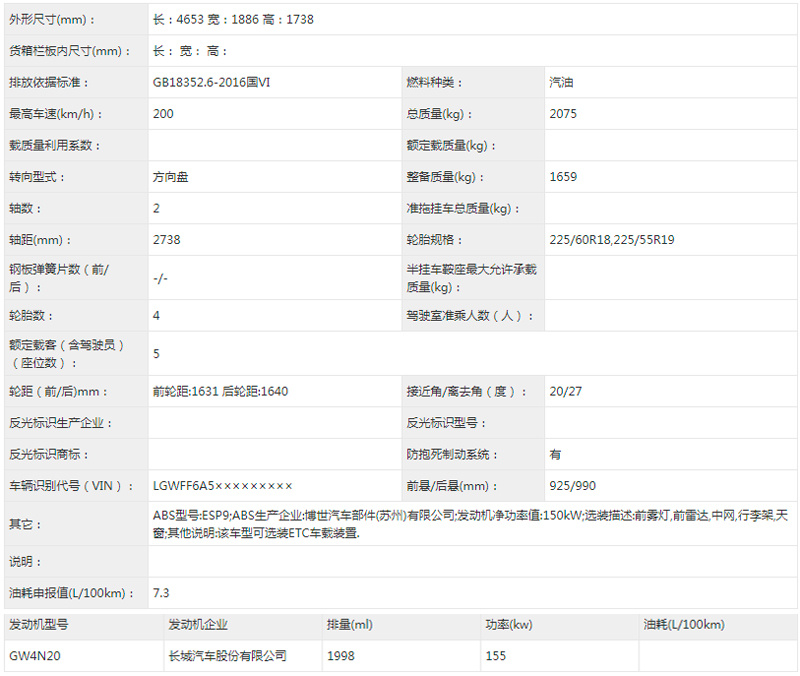Click the 半挂车鞍座最大允许承载质量 label
This screenshot has height=676, width=800.
(x=471, y=278)
